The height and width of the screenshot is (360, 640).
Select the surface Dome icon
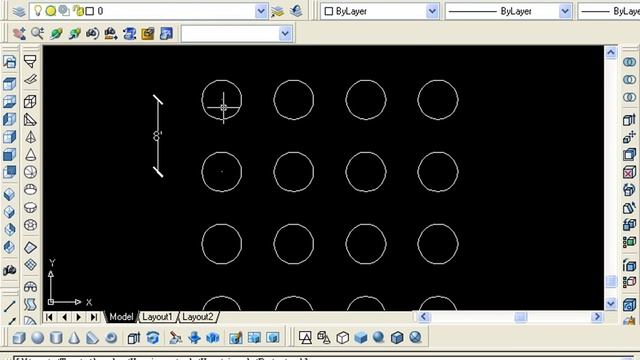(30, 190)
